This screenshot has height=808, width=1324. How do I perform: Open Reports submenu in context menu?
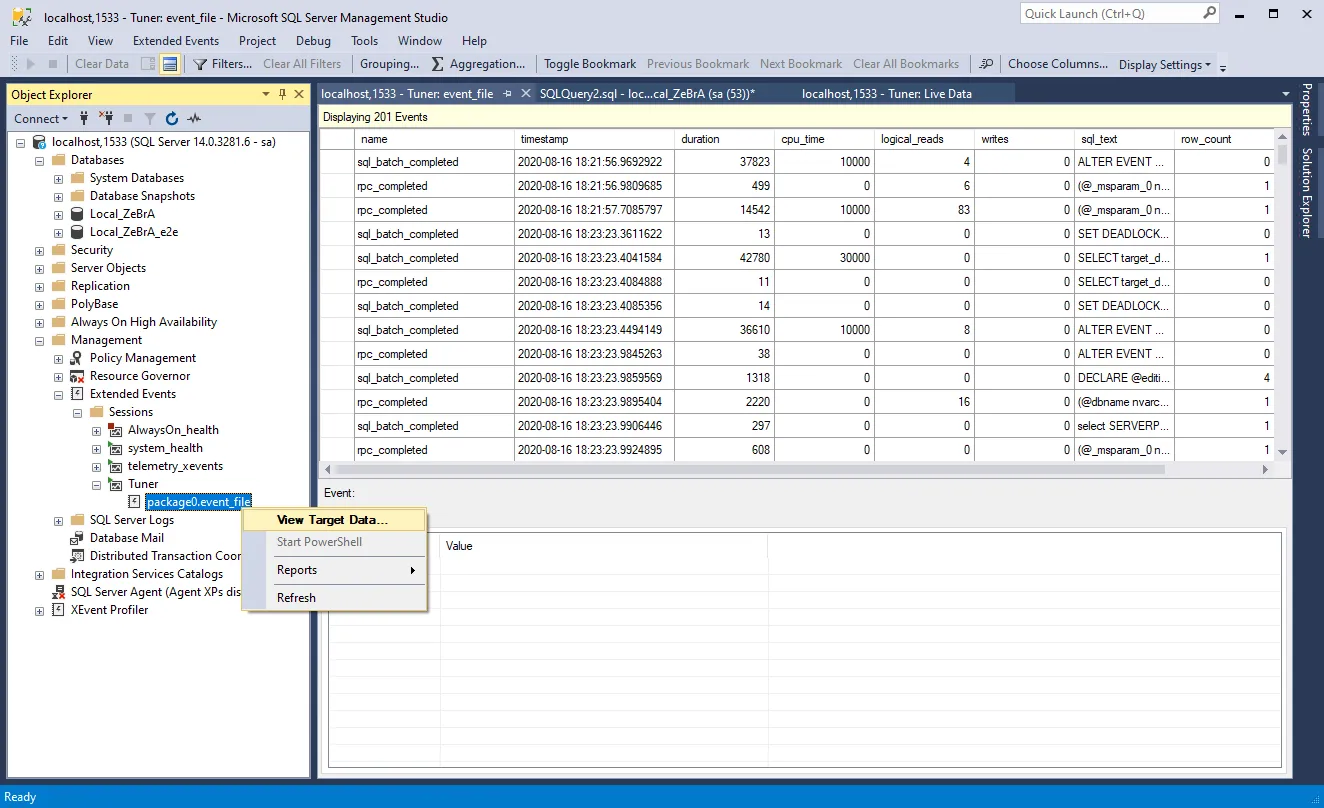click(x=335, y=570)
